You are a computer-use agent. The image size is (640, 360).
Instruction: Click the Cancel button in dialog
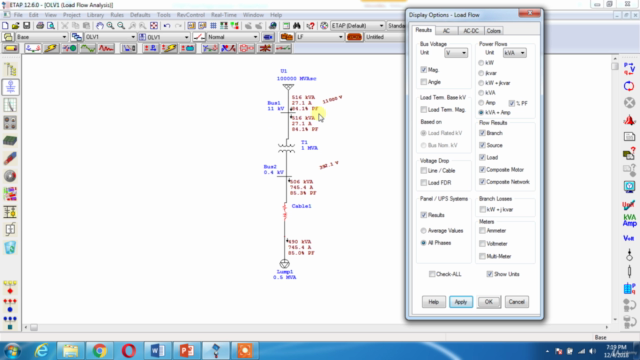point(516,302)
